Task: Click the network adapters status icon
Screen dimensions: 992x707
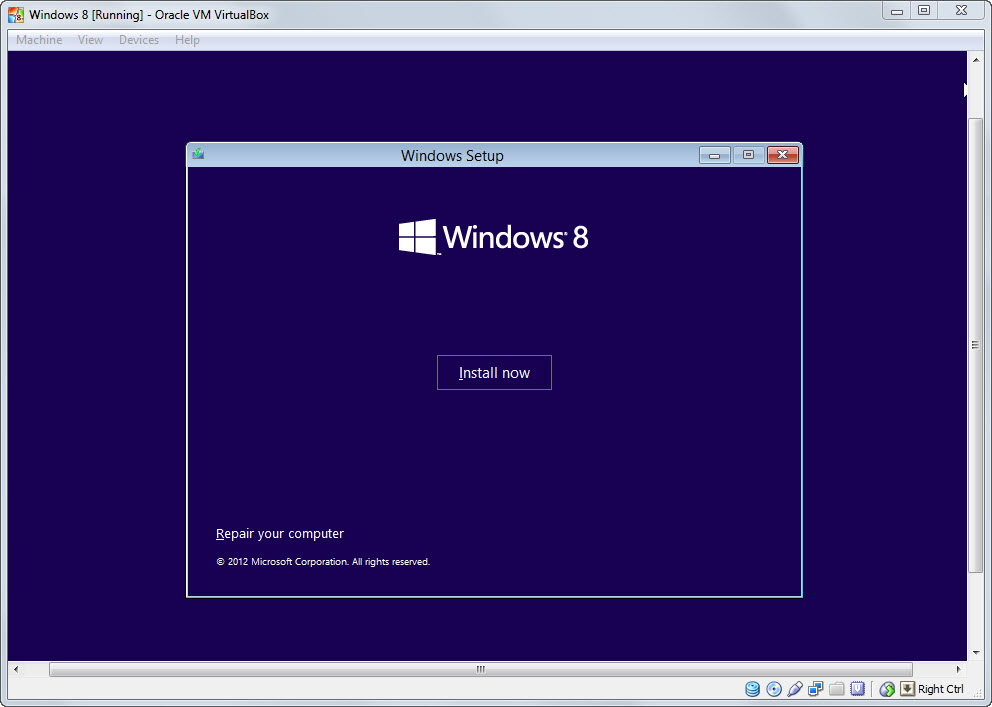Action: coord(815,689)
